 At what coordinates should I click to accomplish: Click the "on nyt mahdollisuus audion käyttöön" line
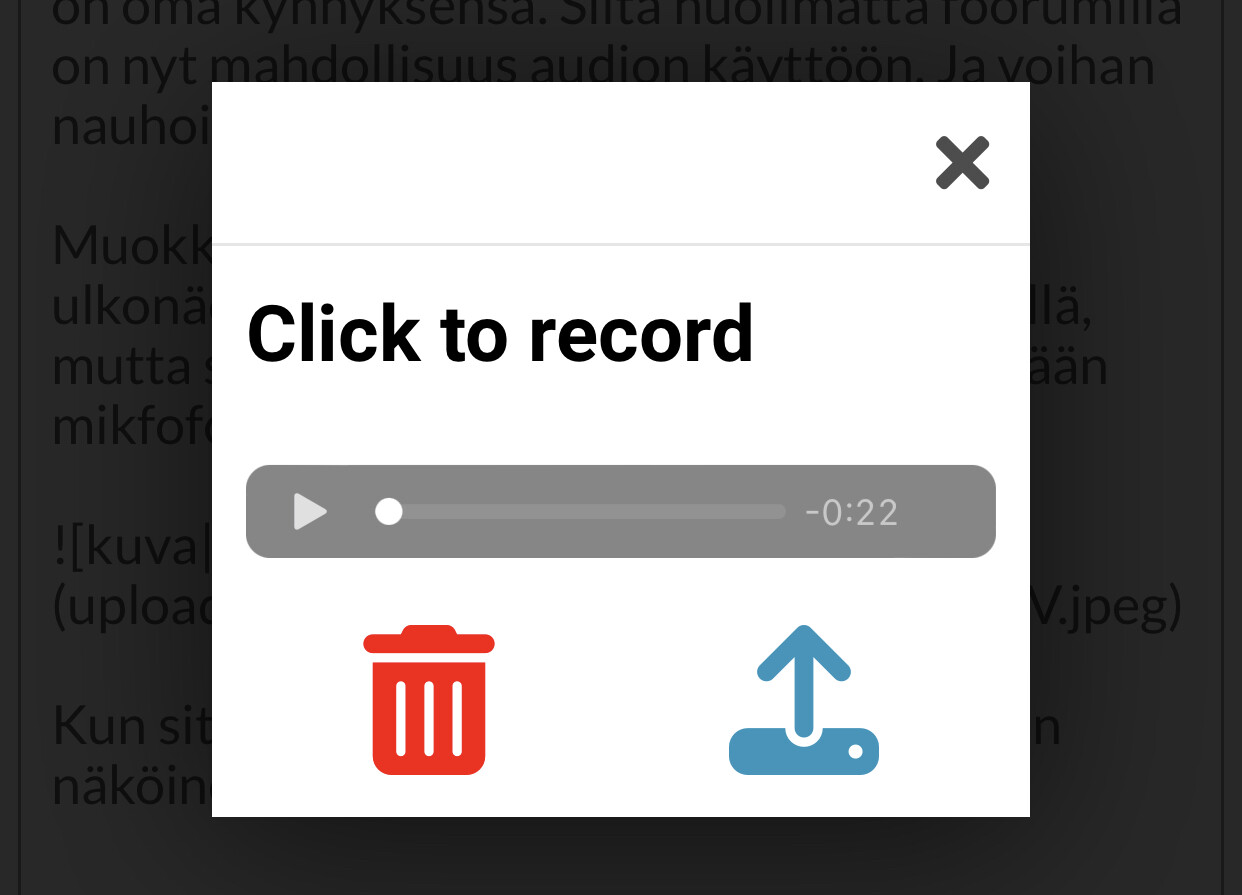604,68
